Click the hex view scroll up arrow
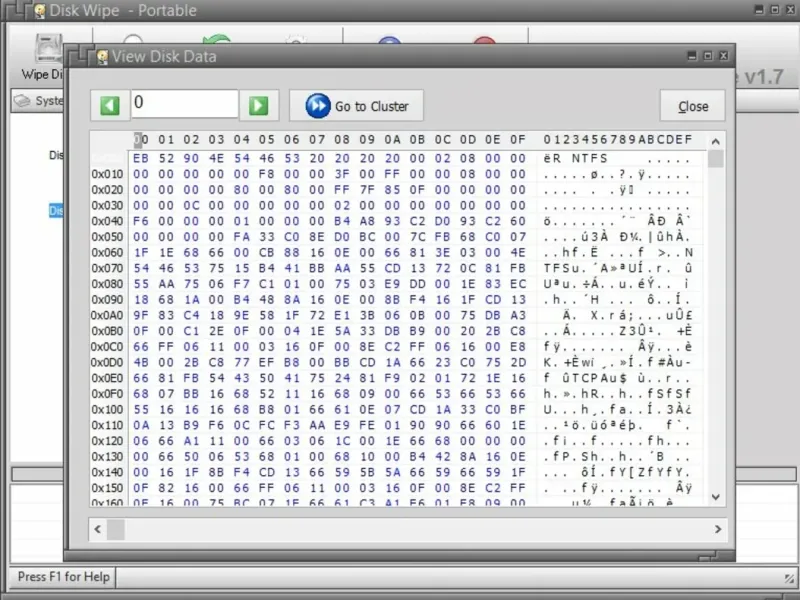Viewport: 800px width, 600px height. click(x=715, y=141)
